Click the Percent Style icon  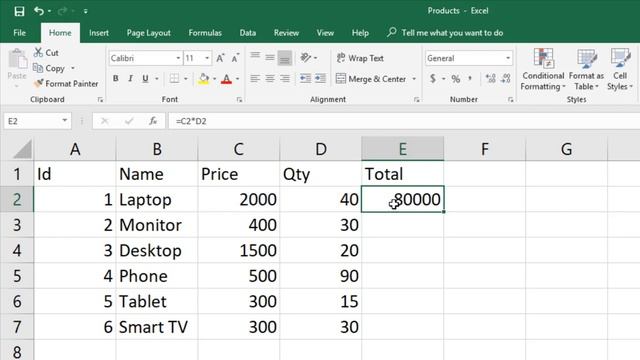[x=456, y=78]
